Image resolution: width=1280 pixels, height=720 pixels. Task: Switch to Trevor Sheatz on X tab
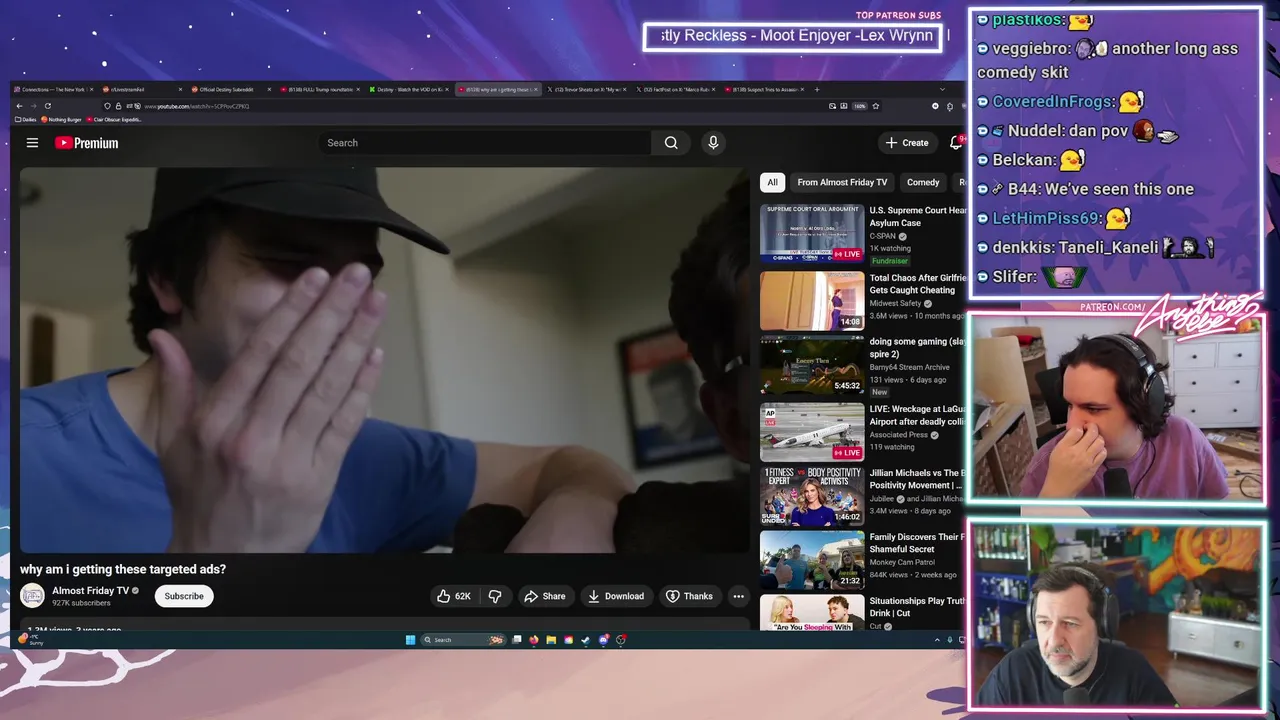[x=585, y=89]
